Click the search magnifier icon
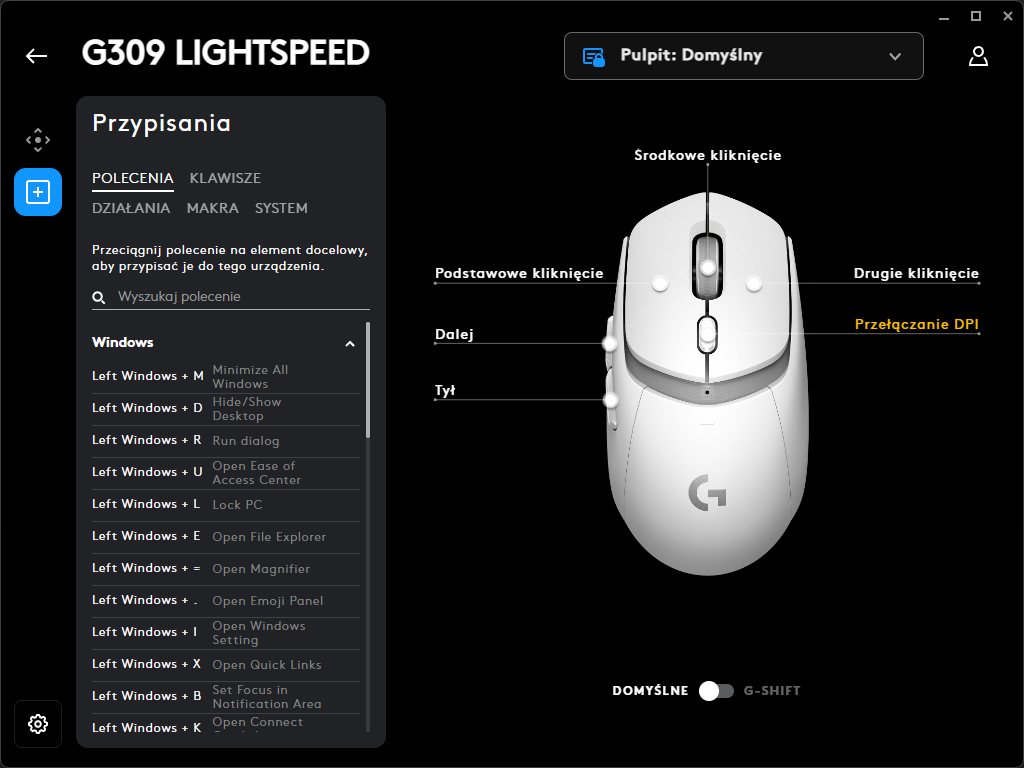The width and height of the screenshot is (1024, 768). 99,298
